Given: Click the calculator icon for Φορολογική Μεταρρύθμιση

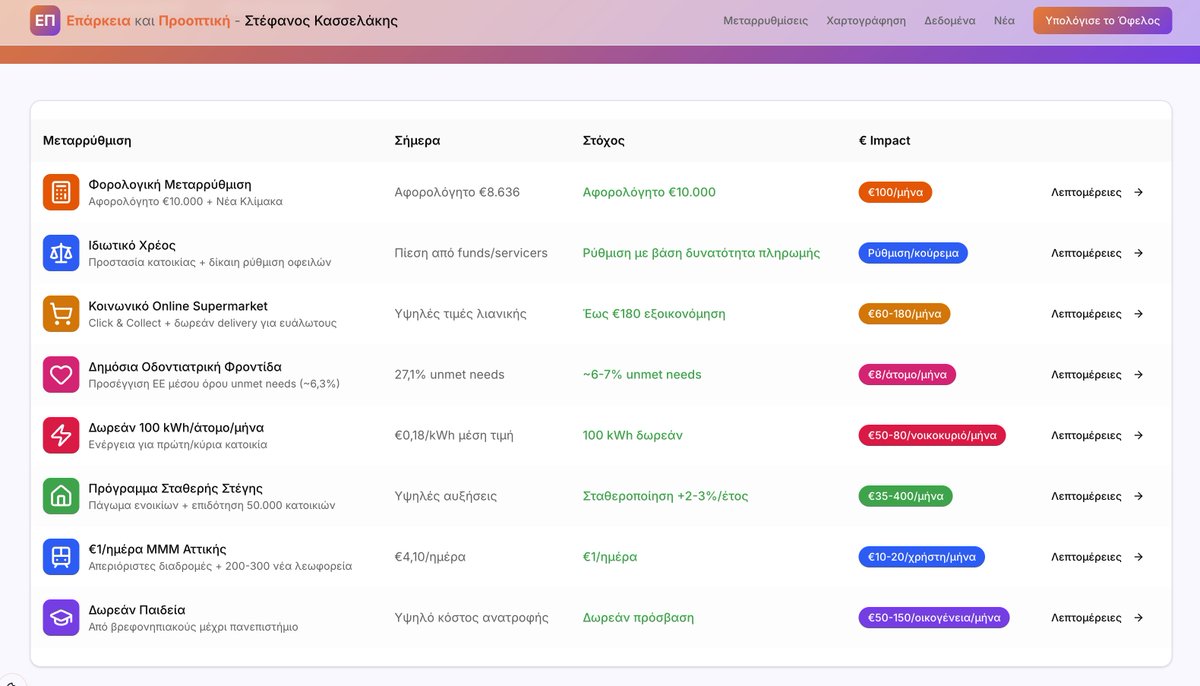Looking at the screenshot, I should 61,192.
